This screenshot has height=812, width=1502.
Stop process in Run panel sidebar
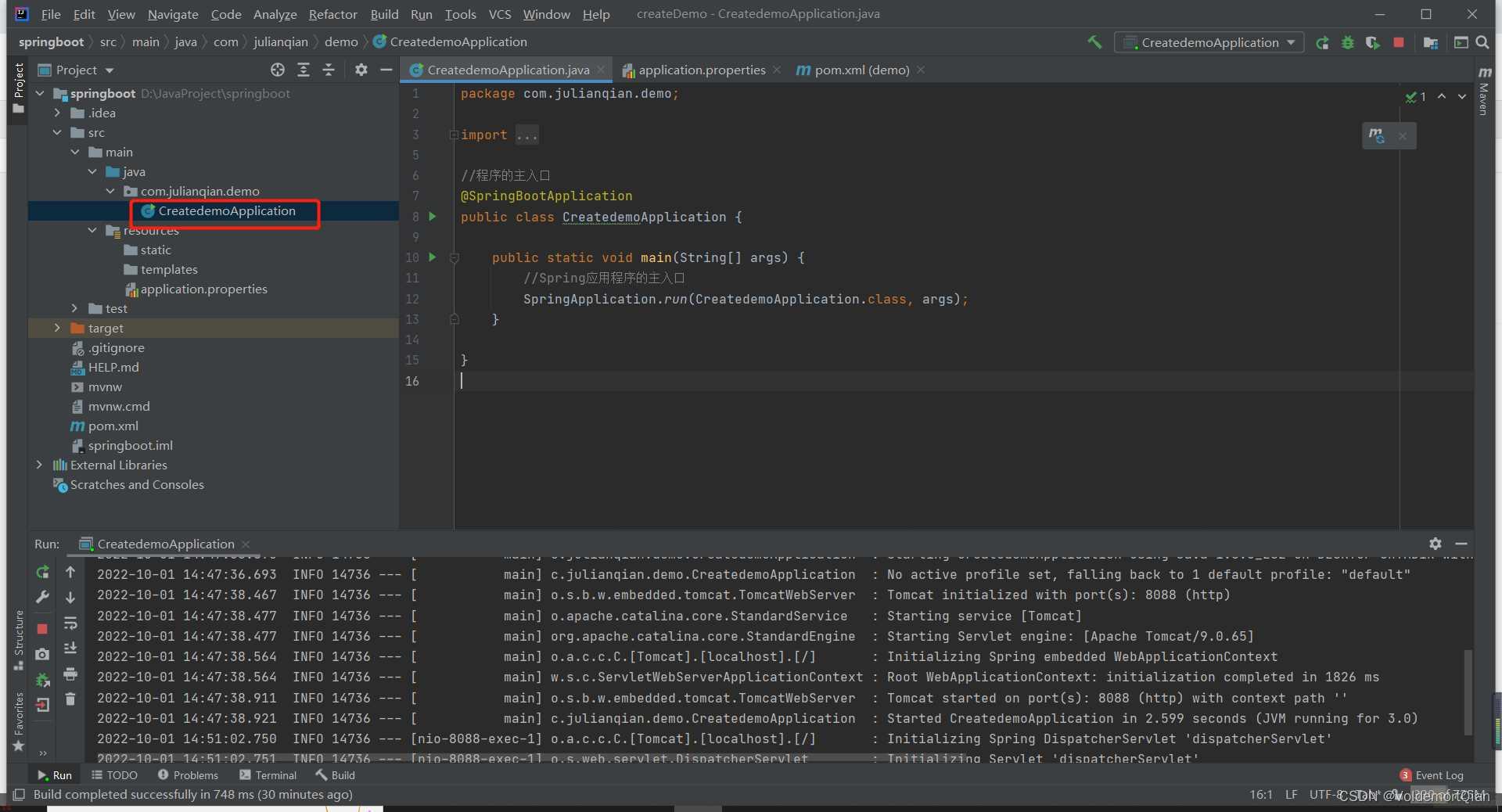click(x=43, y=629)
